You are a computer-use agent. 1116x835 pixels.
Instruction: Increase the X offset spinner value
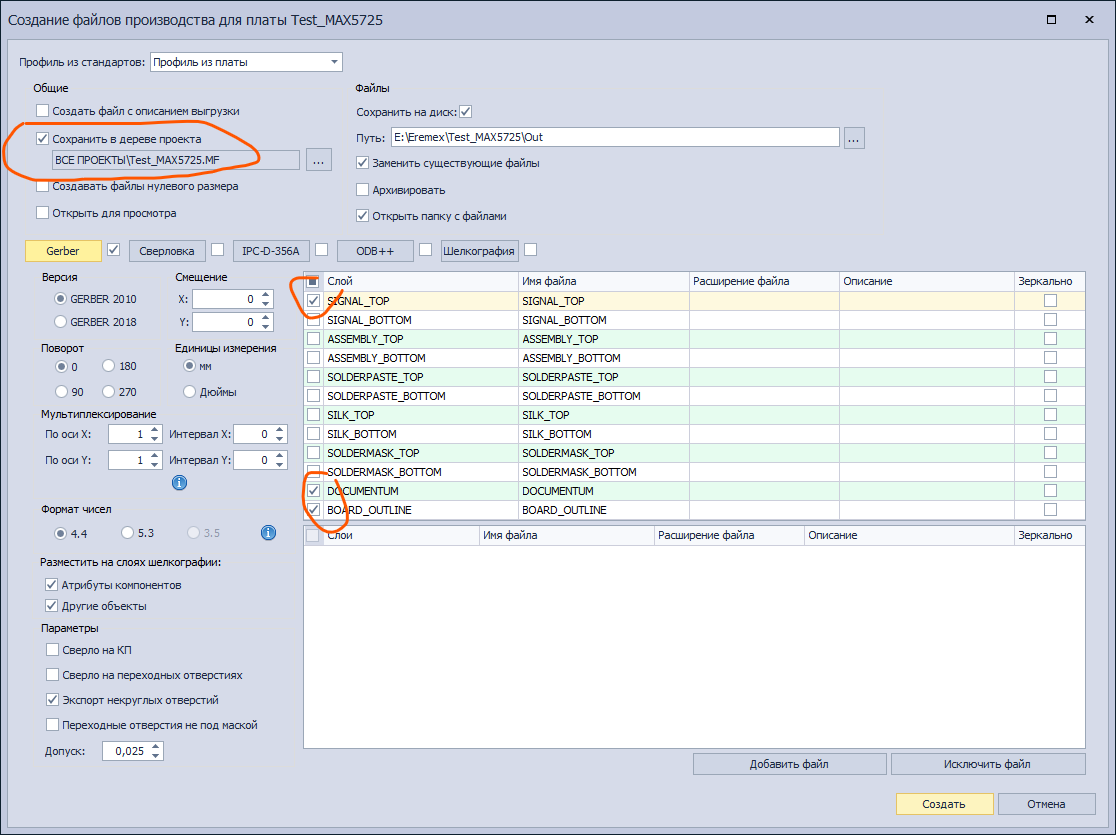tap(265, 294)
